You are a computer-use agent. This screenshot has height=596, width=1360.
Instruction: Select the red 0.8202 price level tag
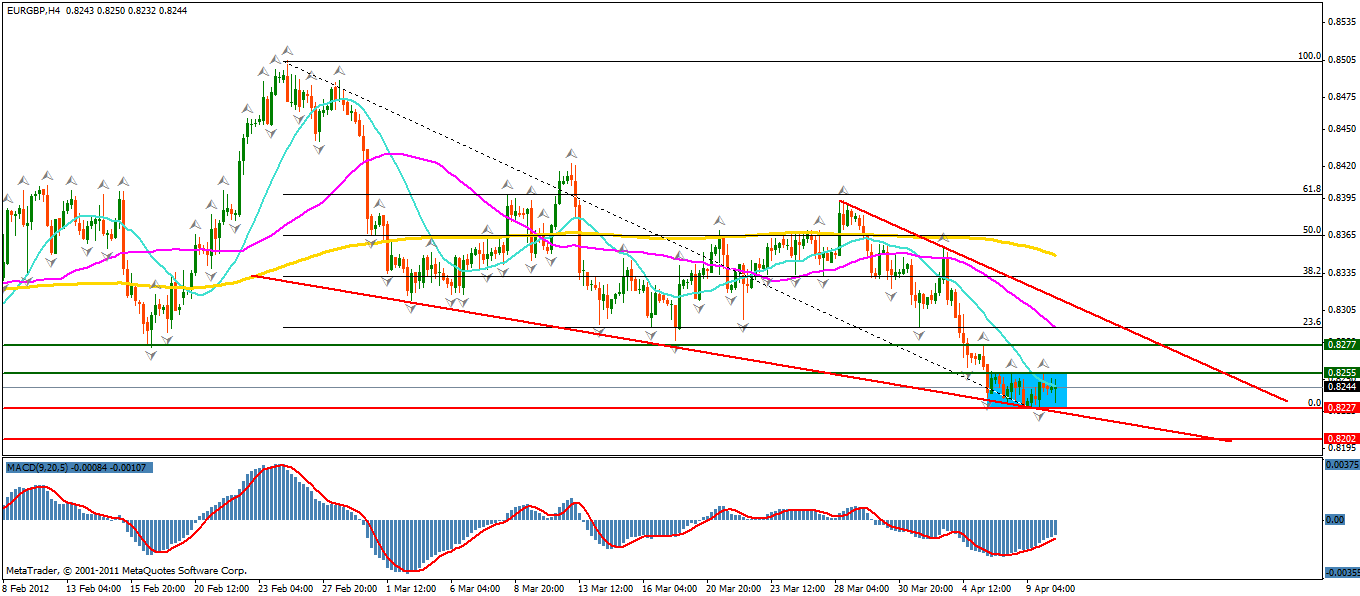tap(1340, 439)
